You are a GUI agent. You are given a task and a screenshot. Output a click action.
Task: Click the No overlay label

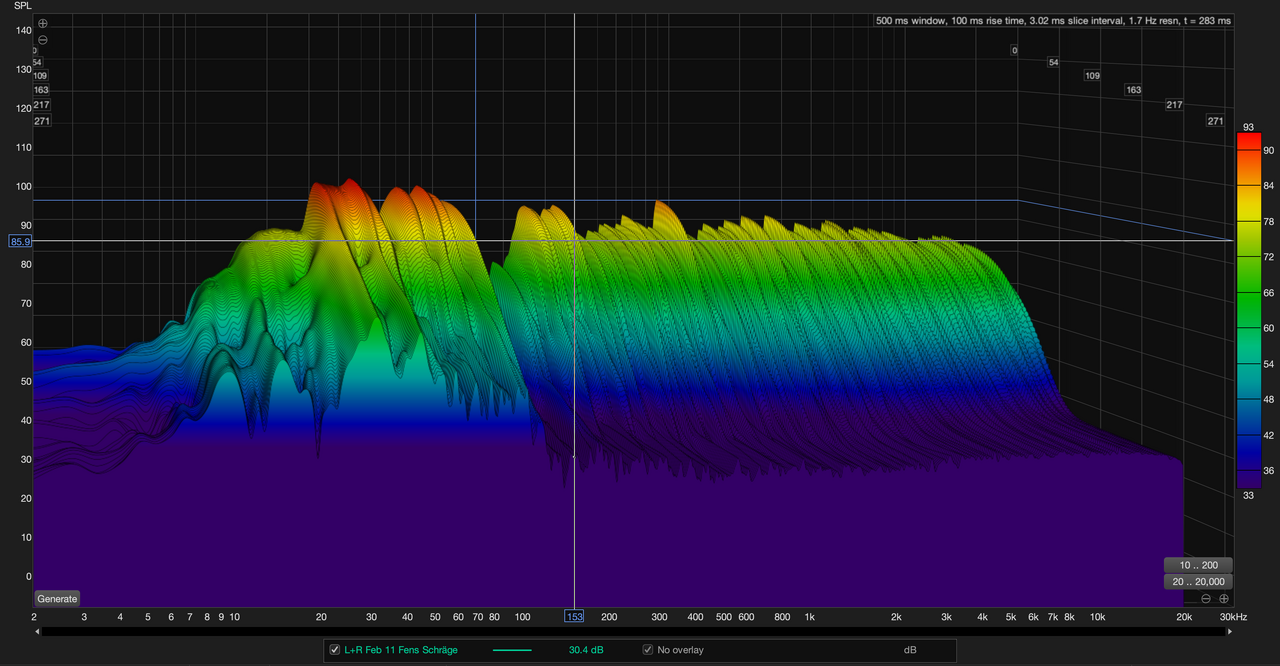point(680,650)
